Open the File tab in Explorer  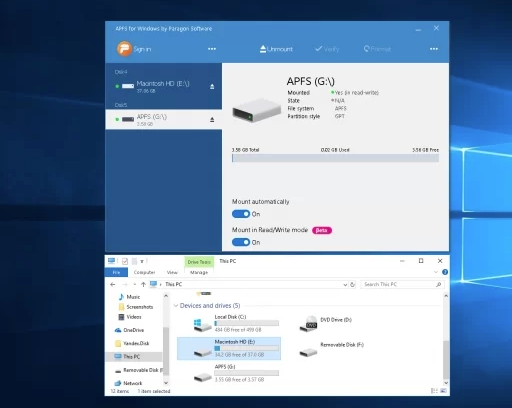[116, 272]
